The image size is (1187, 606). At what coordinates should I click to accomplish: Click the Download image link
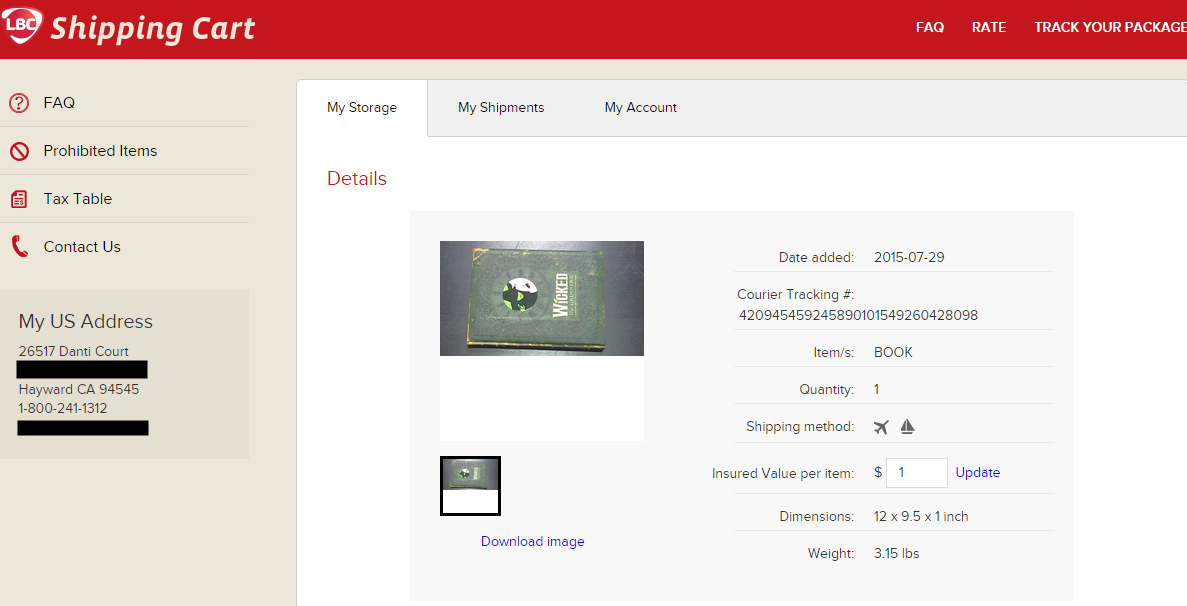[532, 541]
